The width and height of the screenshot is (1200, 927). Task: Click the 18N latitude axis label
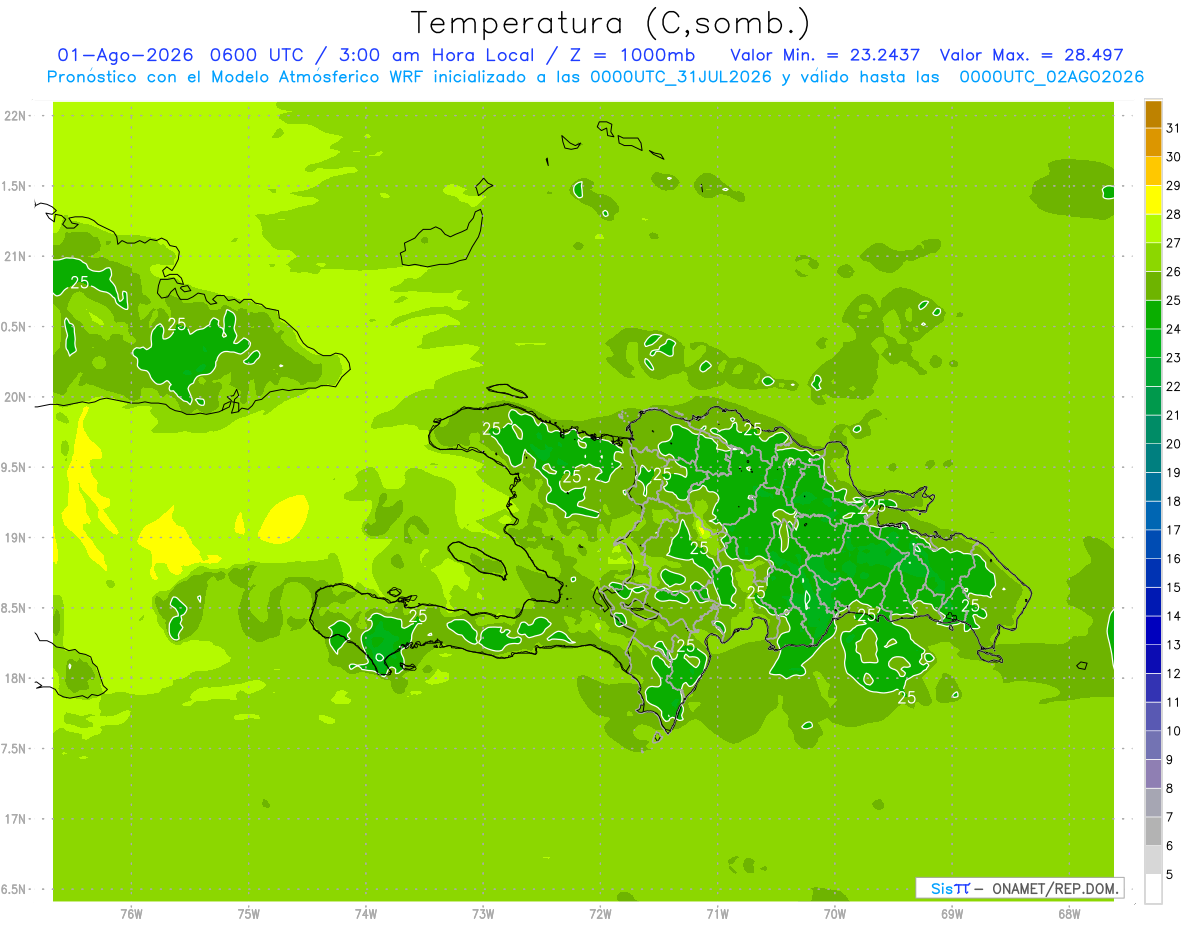click(x=16, y=678)
